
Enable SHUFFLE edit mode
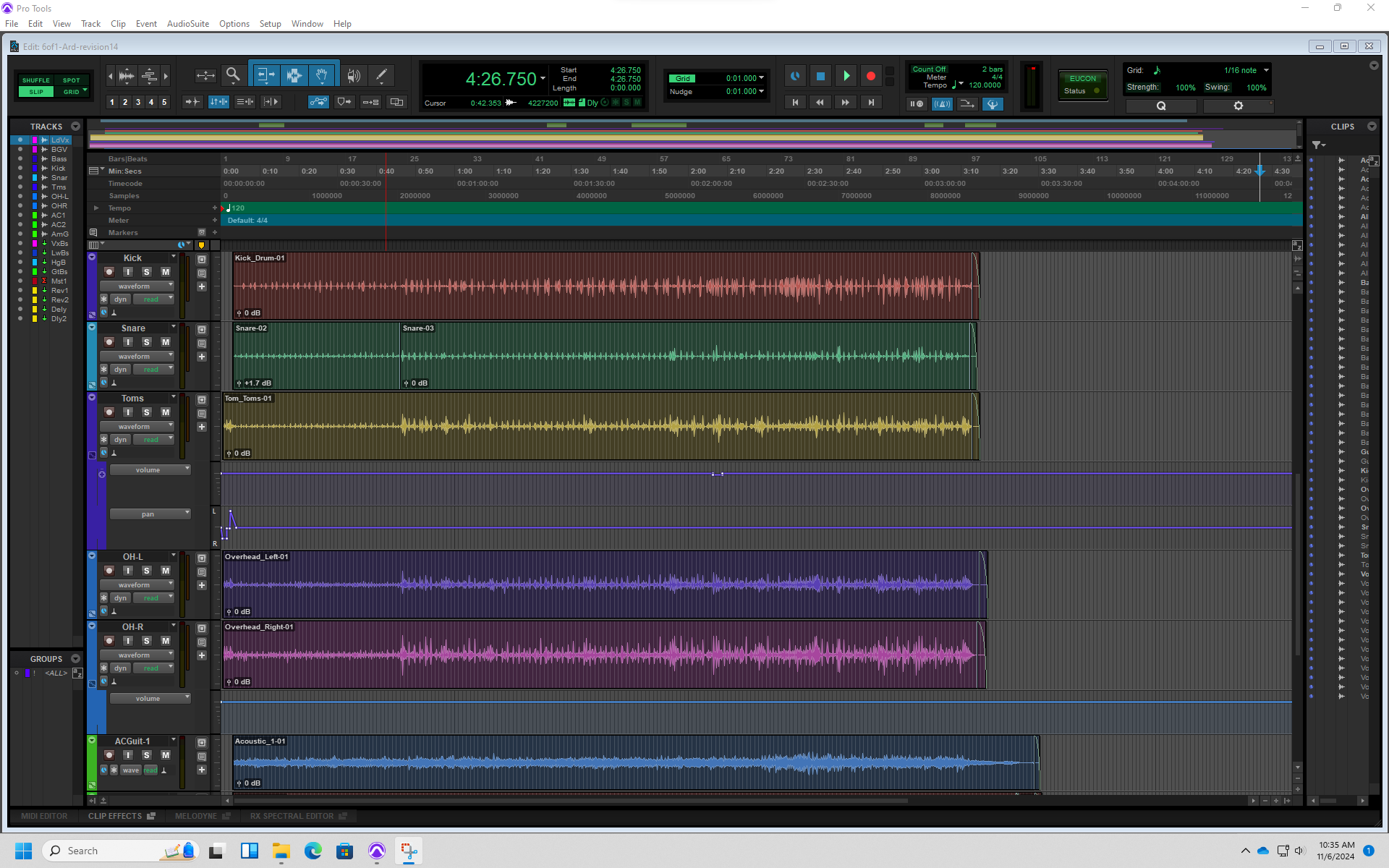click(36, 80)
